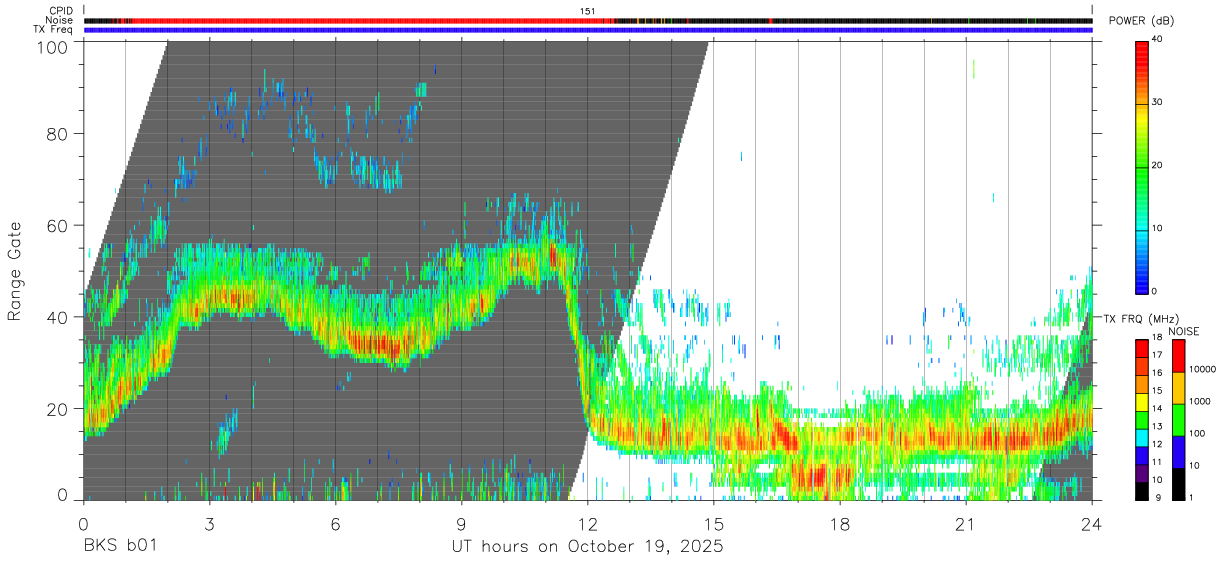
Task: Select the 30 tick on POWER color bar
Action: pyautogui.click(x=1157, y=102)
